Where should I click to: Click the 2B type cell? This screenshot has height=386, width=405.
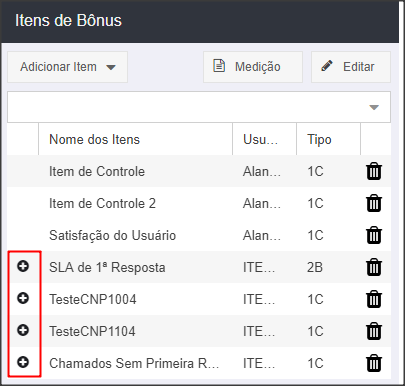315,267
